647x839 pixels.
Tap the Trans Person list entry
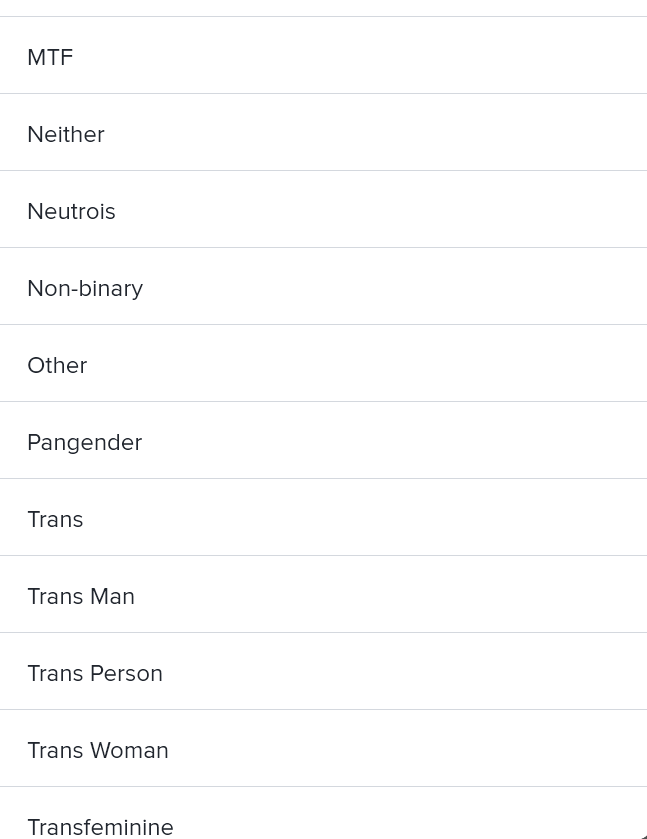pyautogui.click(x=323, y=672)
